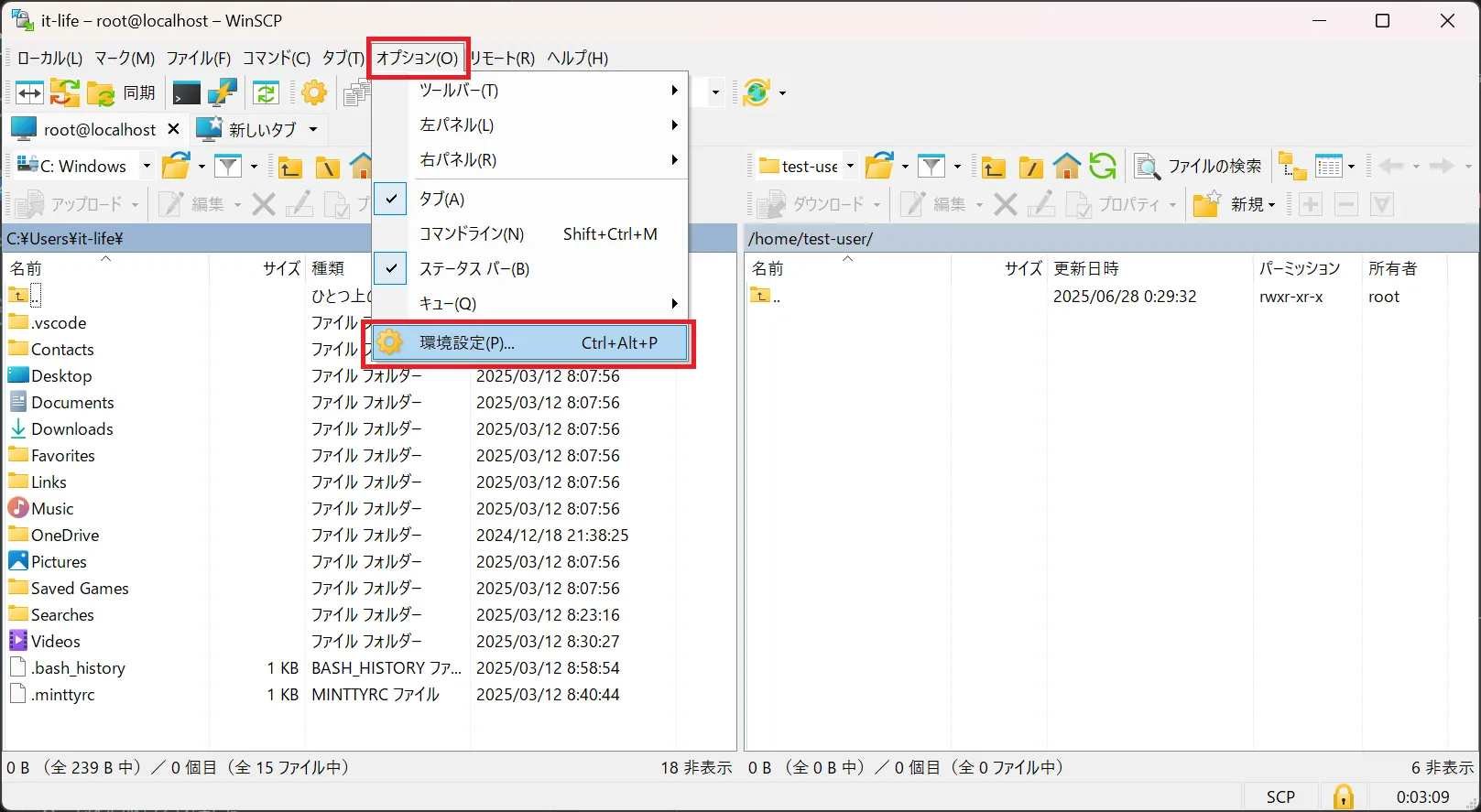The width and height of the screenshot is (1481, 812).
Task: Open the コマンド(C) menu
Action: [276, 58]
